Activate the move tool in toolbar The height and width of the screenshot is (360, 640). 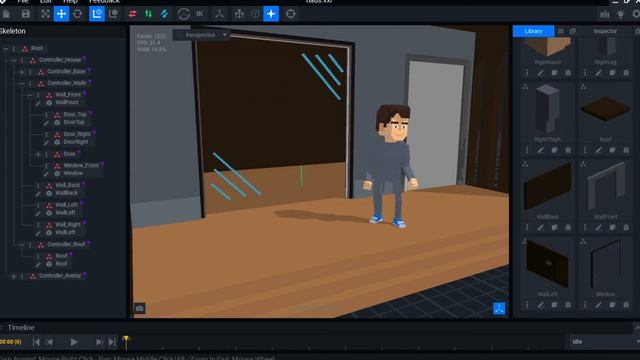(x=61, y=14)
